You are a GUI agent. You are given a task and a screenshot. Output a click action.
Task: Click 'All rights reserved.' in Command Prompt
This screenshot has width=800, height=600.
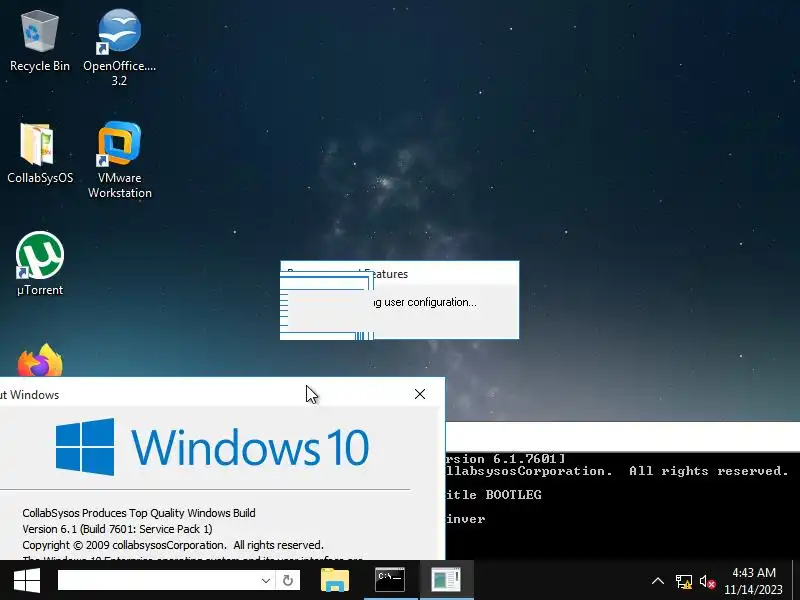click(x=709, y=471)
